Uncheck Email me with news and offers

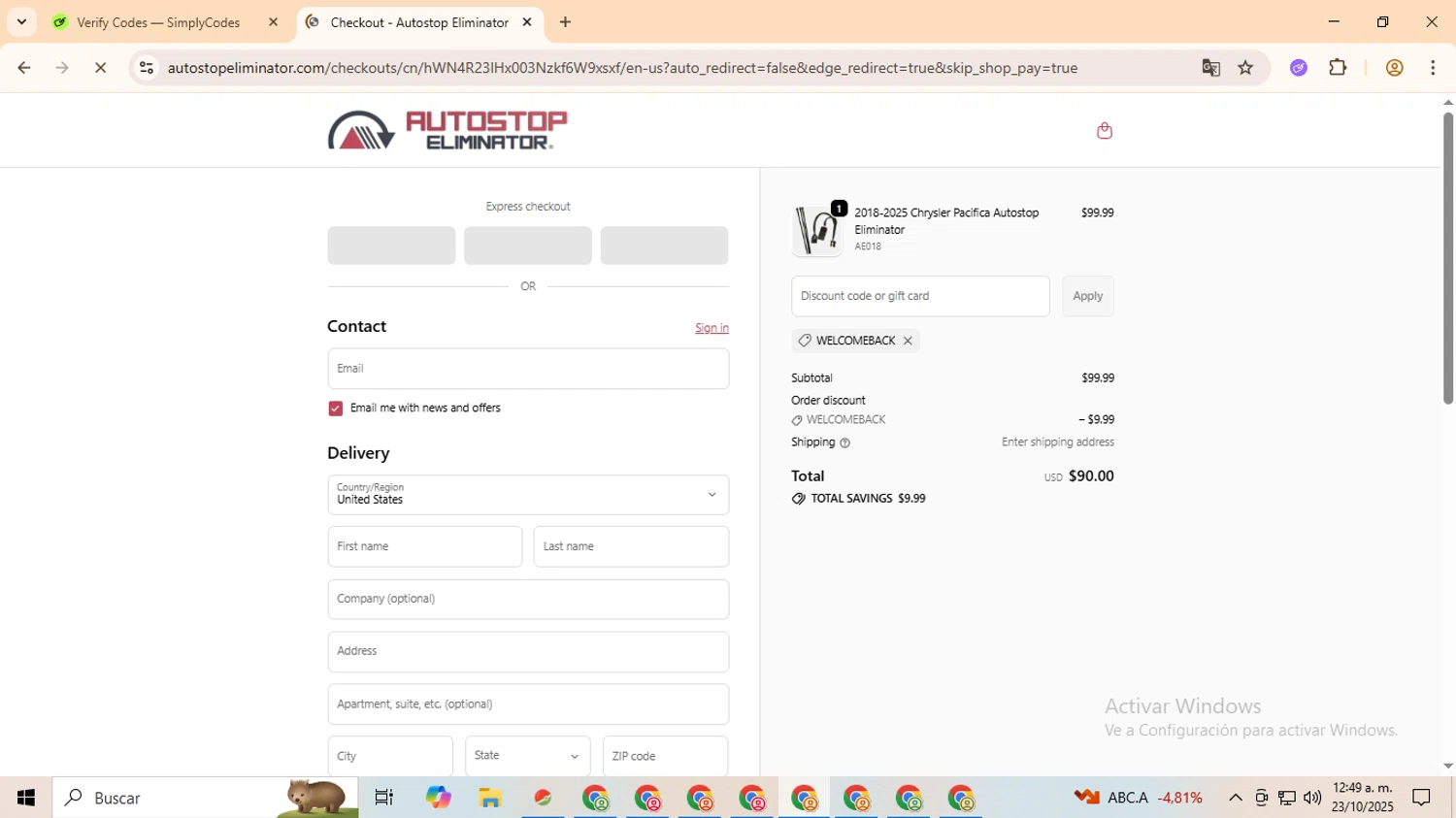click(x=336, y=409)
